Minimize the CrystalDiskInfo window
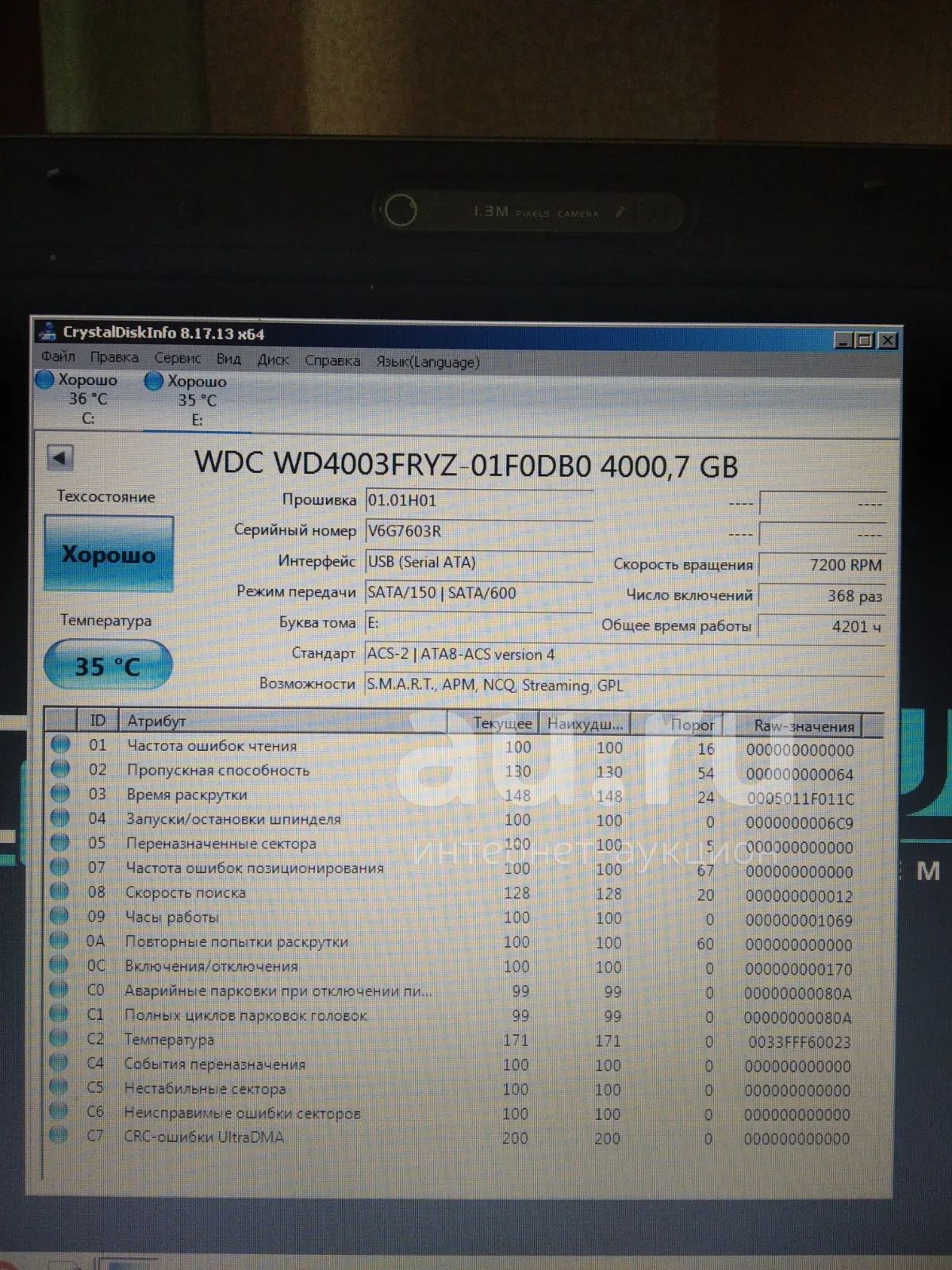This screenshot has width=952, height=1270. tap(843, 340)
